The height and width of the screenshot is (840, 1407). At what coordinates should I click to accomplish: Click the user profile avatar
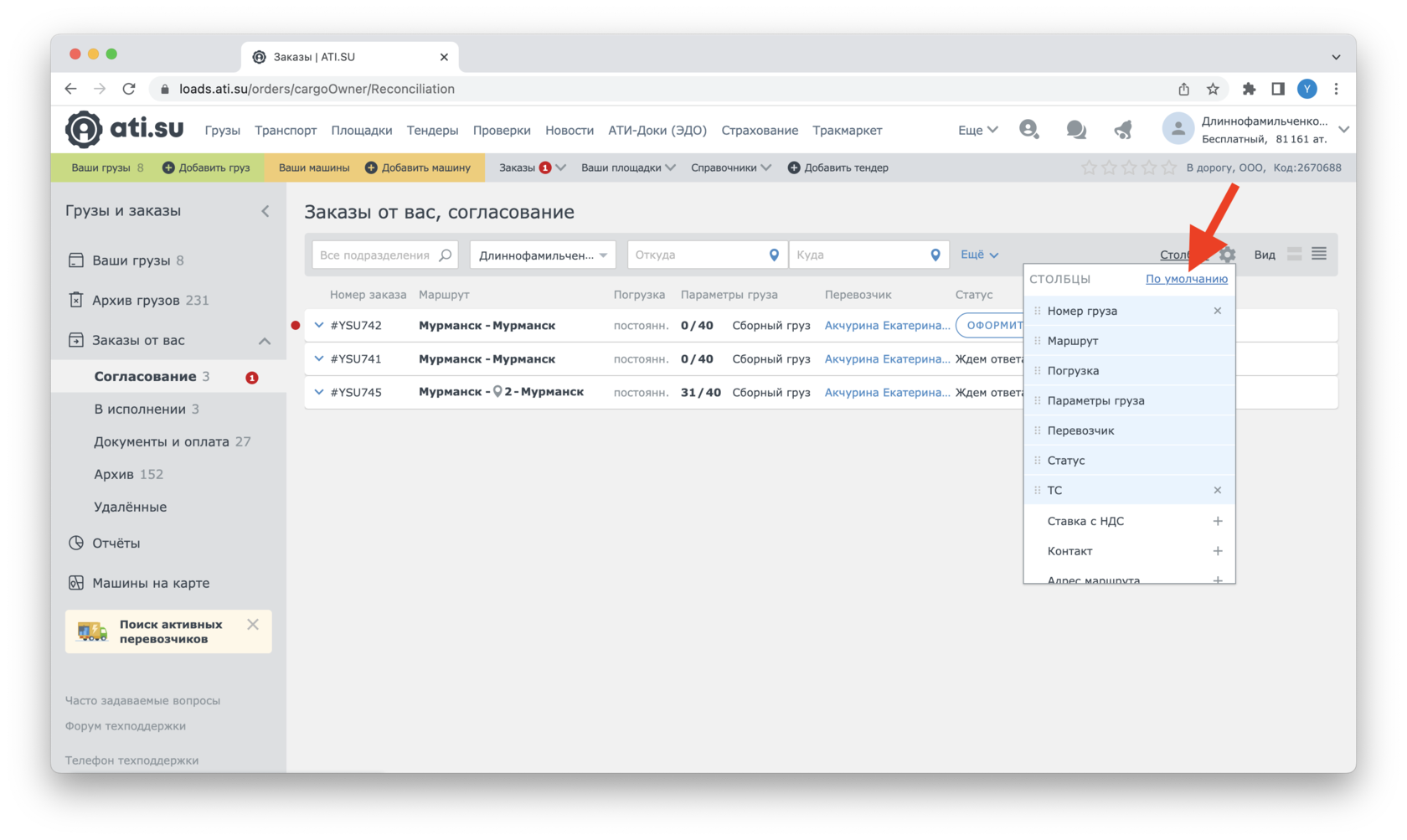click(x=1178, y=129)
